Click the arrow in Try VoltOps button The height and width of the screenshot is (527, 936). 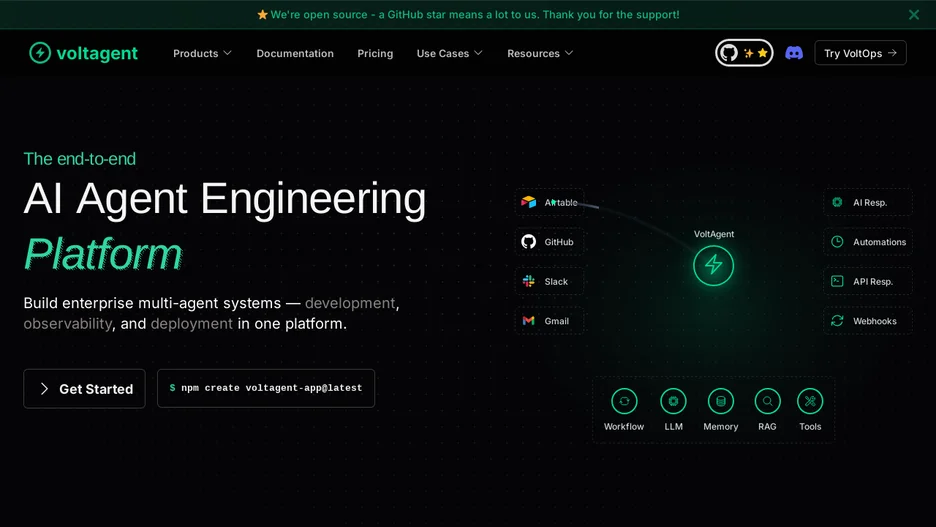(x=892, y=53)
